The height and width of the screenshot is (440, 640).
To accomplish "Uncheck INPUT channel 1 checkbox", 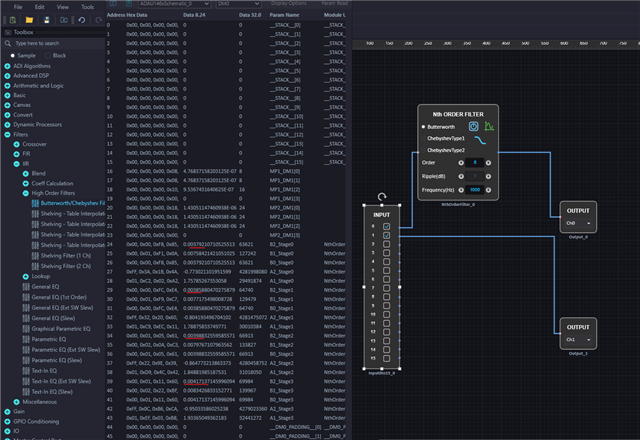I will (387, 236).
